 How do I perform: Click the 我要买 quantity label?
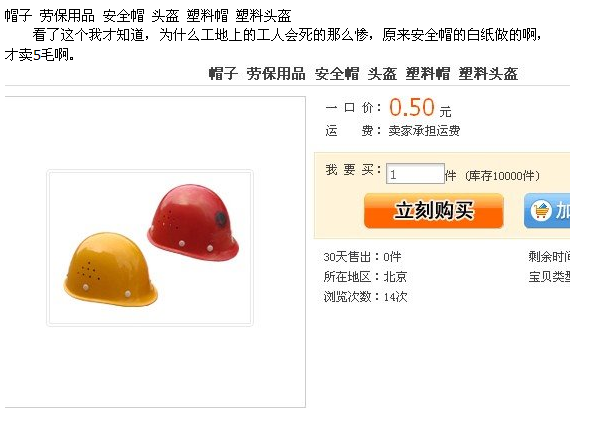click(353, 170)
